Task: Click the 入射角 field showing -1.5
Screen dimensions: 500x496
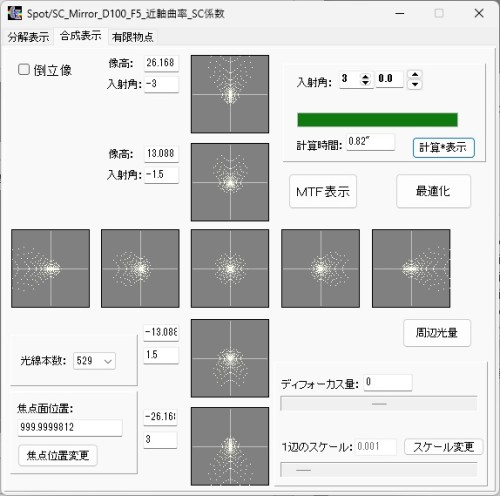Action: click(161, 174)
